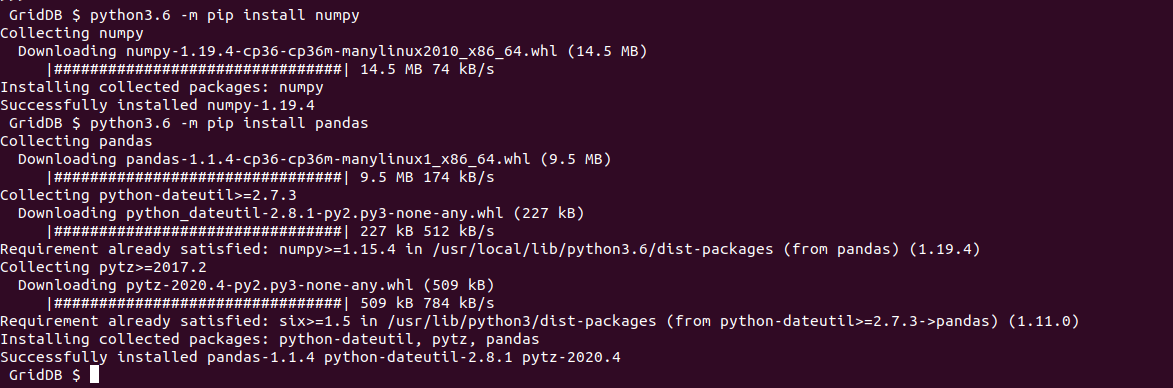Click 'Successfully installed pandas-1.1.4' line
1173x388 pixels.
tap(310, 357)
